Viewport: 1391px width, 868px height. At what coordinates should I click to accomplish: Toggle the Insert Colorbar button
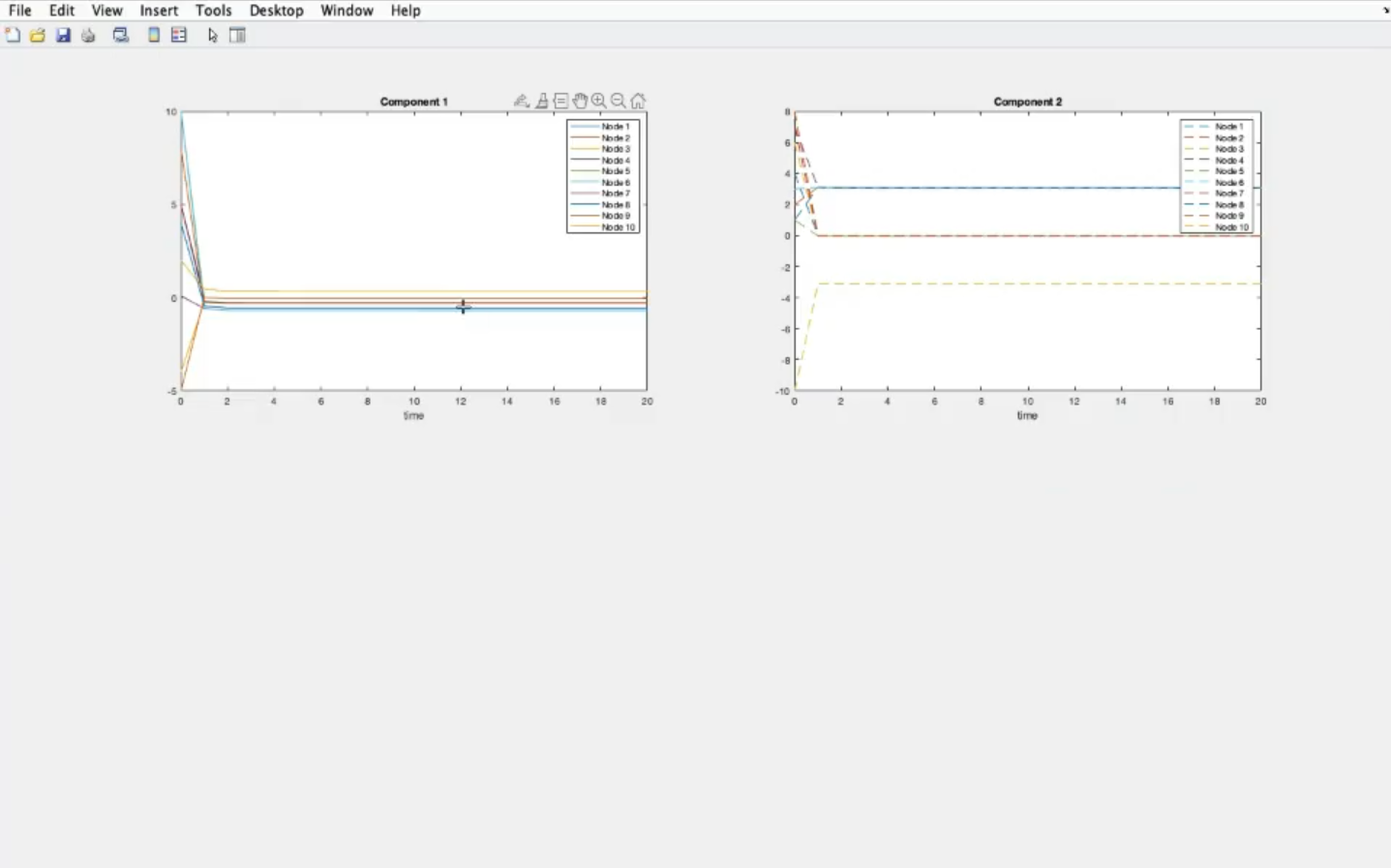[154, 36]
